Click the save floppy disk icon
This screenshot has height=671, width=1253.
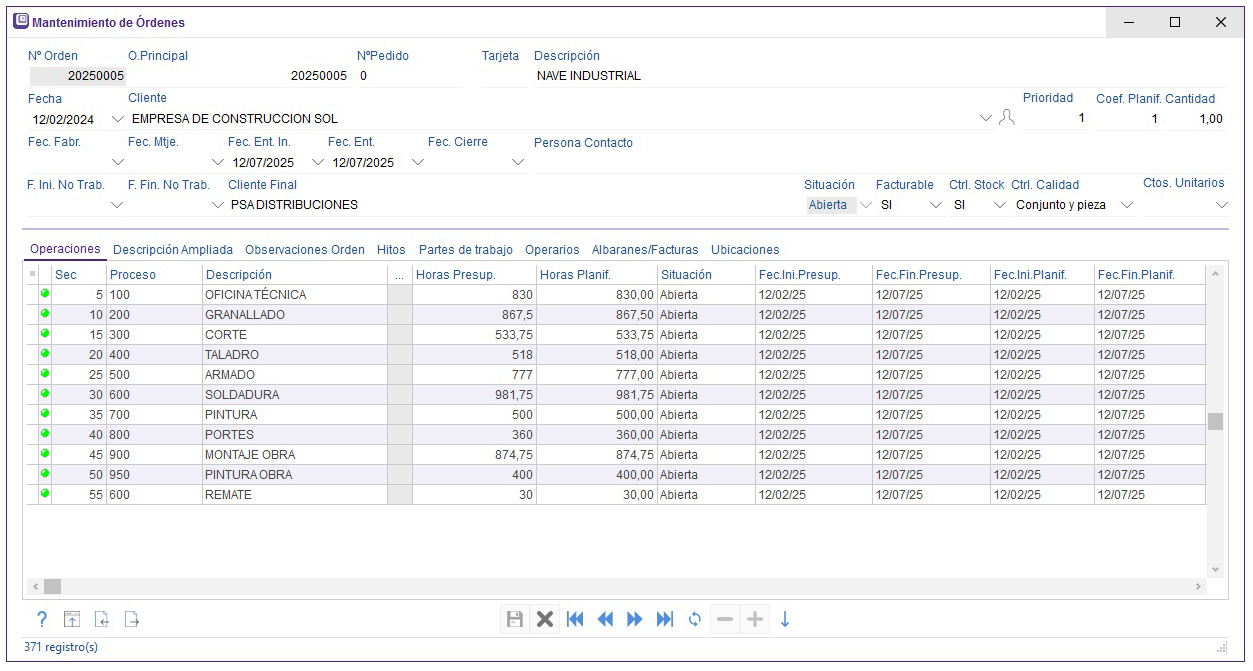(515, 619)
